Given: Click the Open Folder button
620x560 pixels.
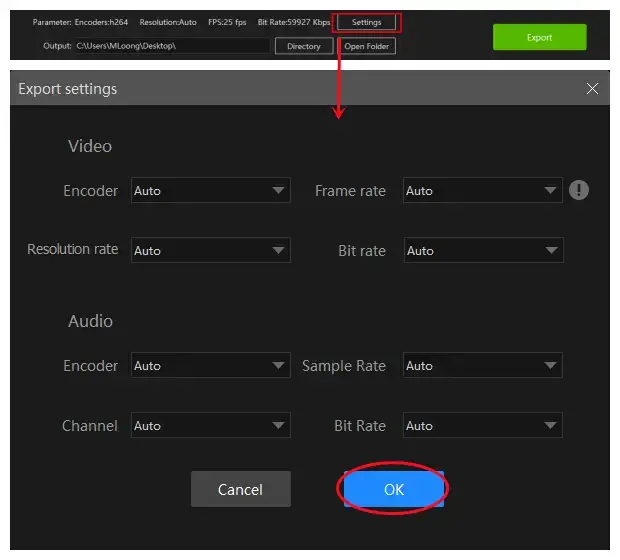Looking at the screenshot, I should 366,46.
